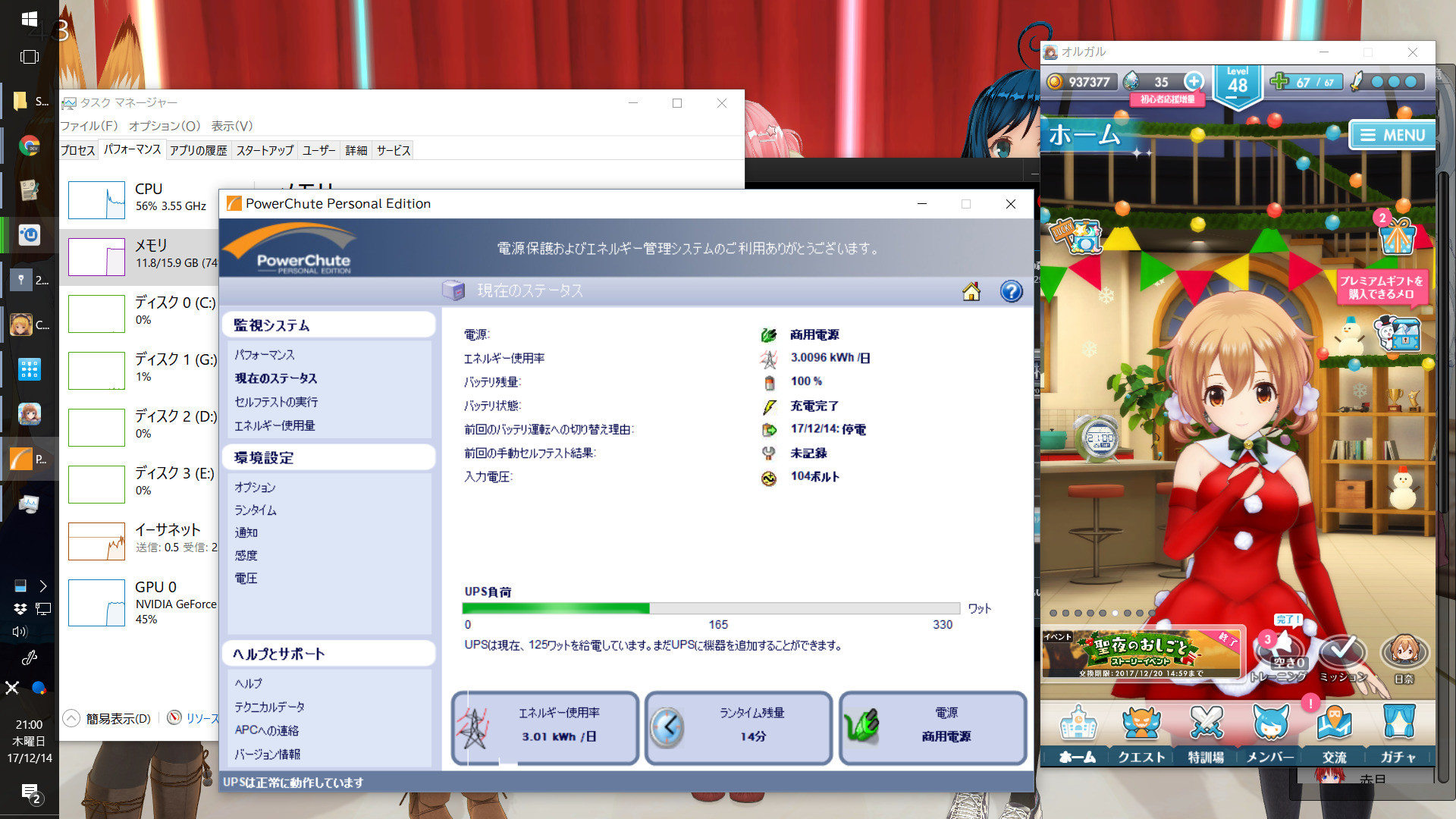This screenshot has width=1456, height=819.
Task: Open the Members cat icon
Action: click(1270, 723)
